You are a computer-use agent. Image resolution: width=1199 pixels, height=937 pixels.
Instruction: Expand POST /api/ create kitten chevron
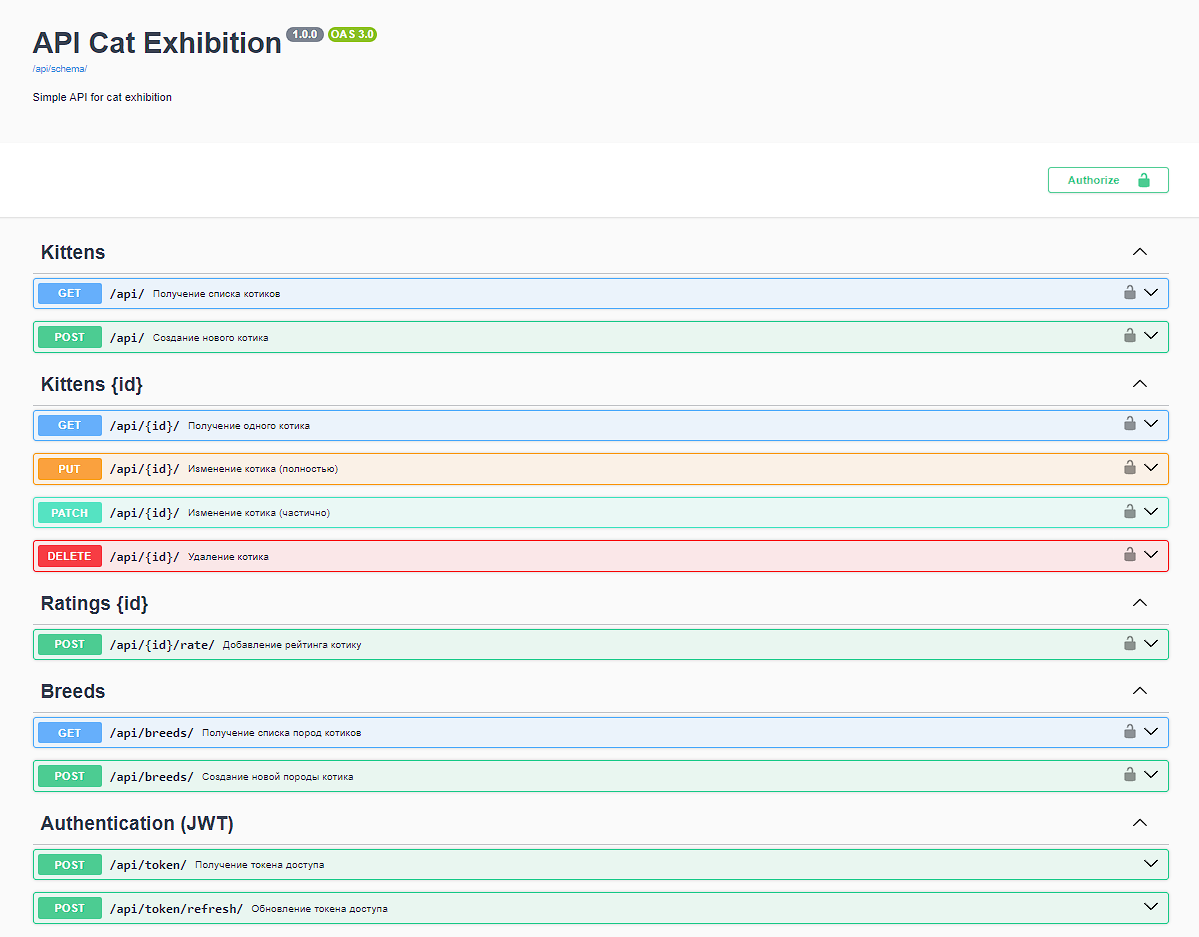(1151, 336)
